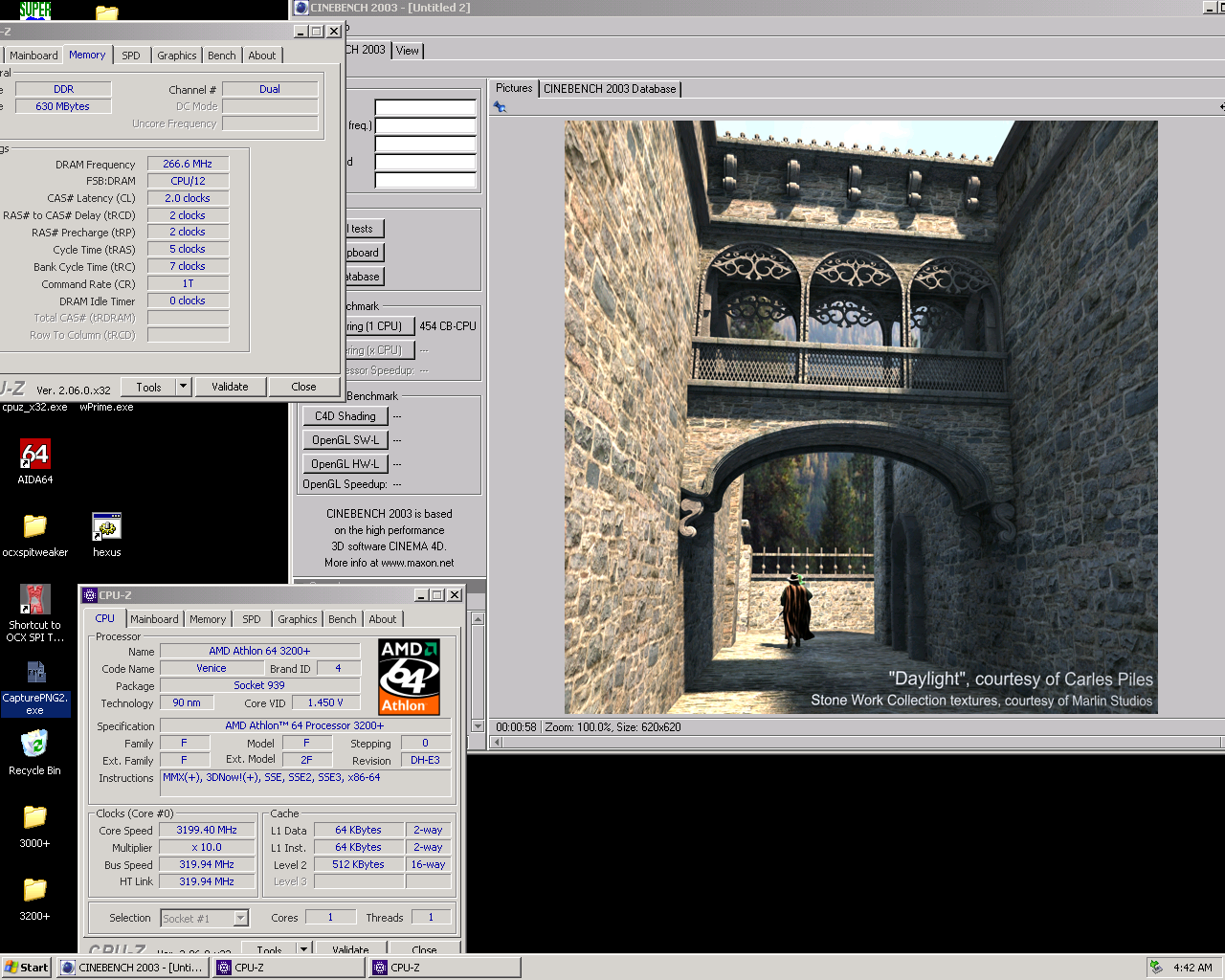1225x980 pixels.
Task: Click the blue arrow icon under Pictures tab
Action: point(500,107)
